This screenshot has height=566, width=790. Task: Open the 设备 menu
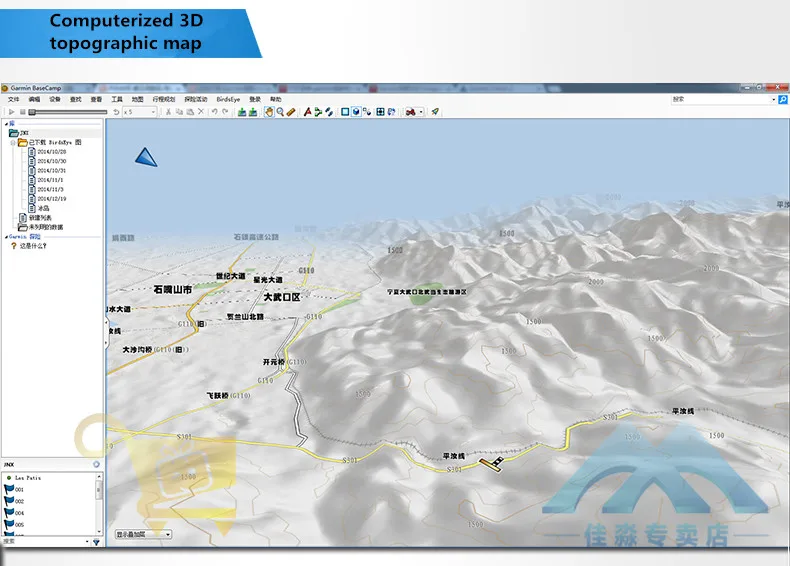[55, 99]
